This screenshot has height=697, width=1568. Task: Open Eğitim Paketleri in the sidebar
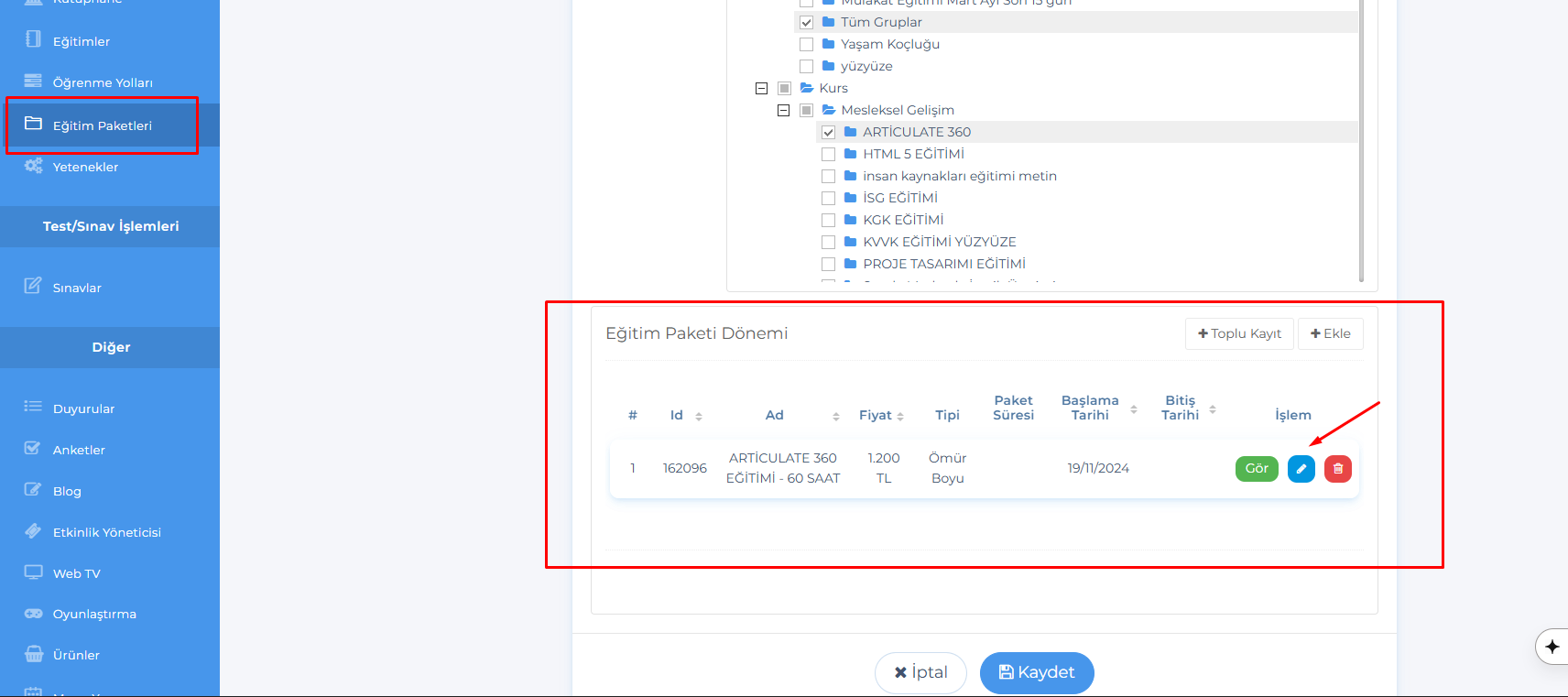[x=102, y=125]
